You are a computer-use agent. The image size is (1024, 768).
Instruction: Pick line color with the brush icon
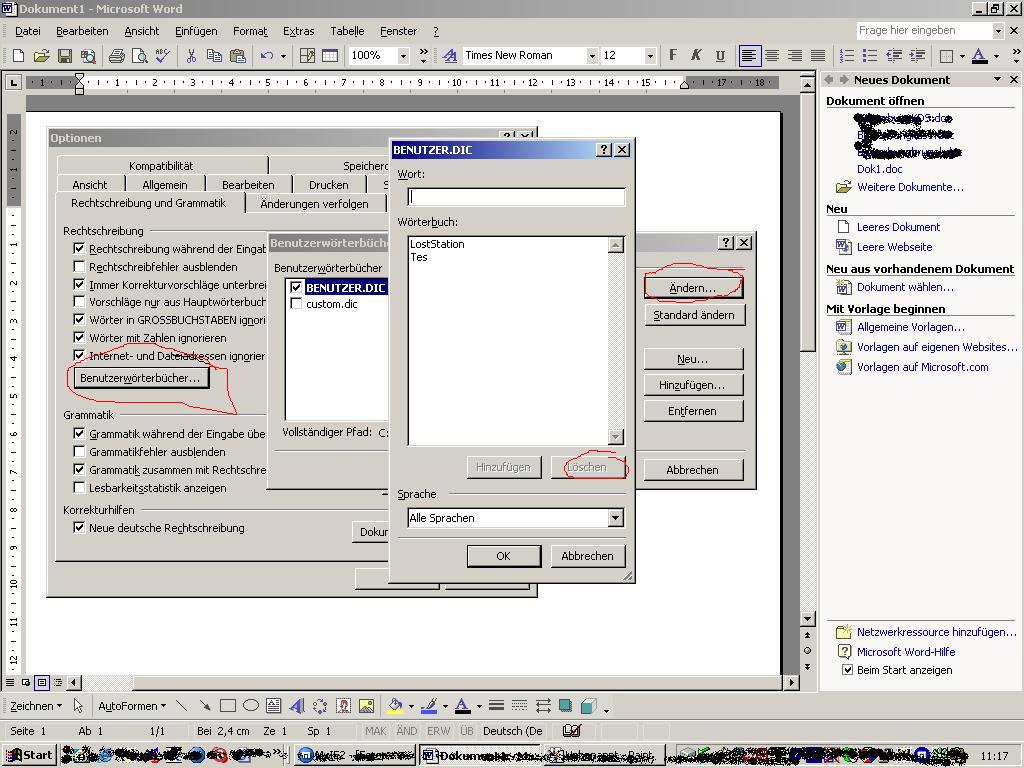click(429, 706)
